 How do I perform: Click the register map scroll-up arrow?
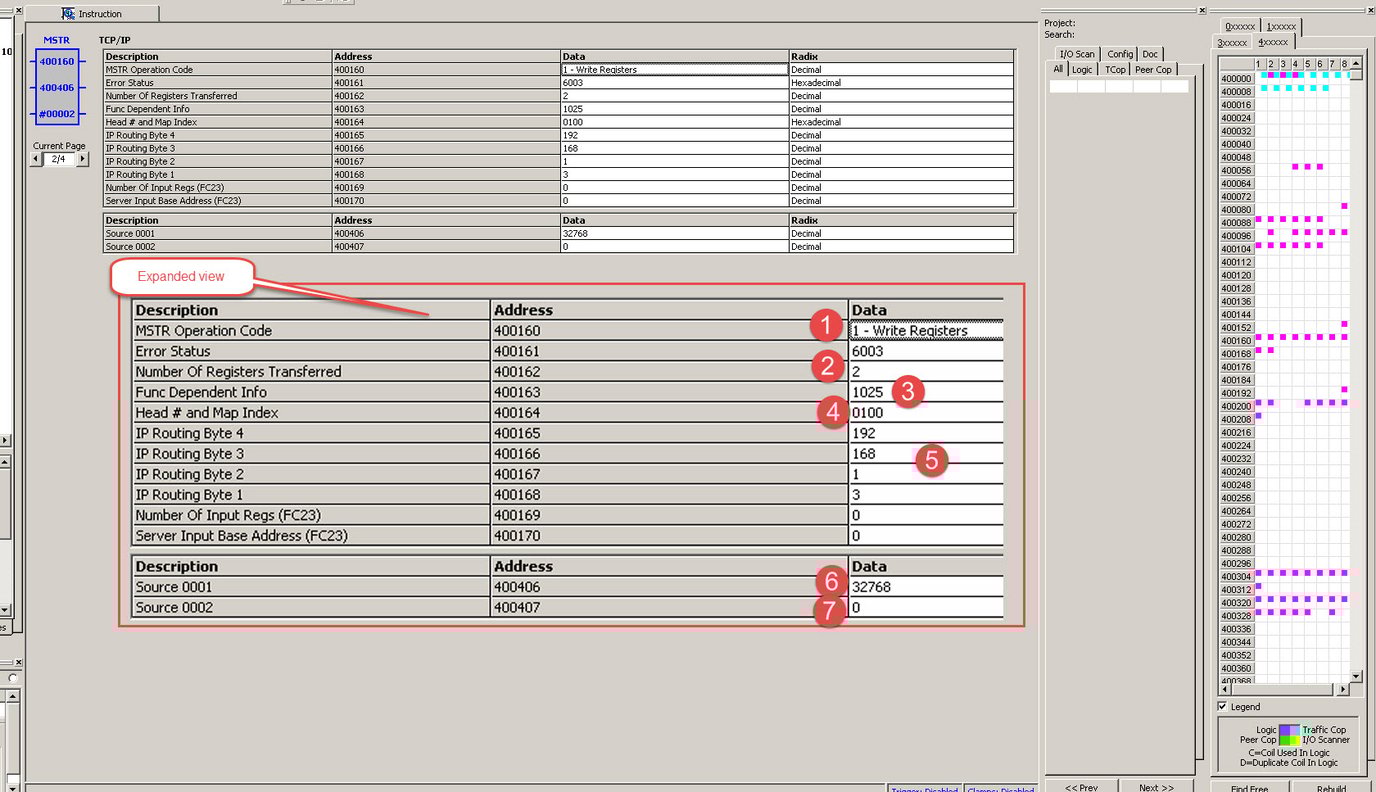pos(1356,64)
